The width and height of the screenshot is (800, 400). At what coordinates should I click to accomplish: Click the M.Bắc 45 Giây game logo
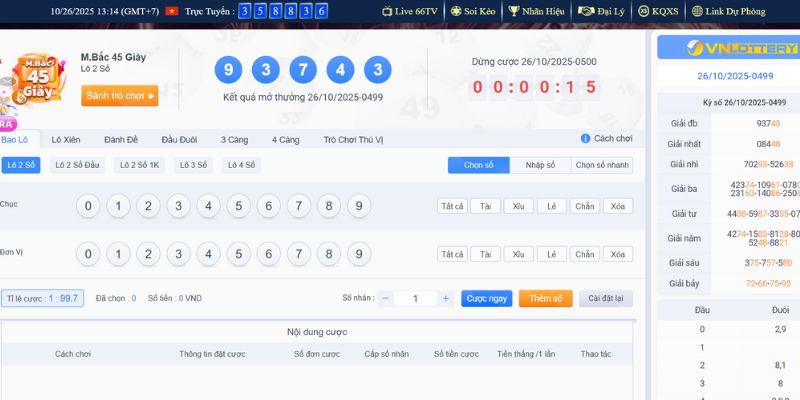point(39,79)
